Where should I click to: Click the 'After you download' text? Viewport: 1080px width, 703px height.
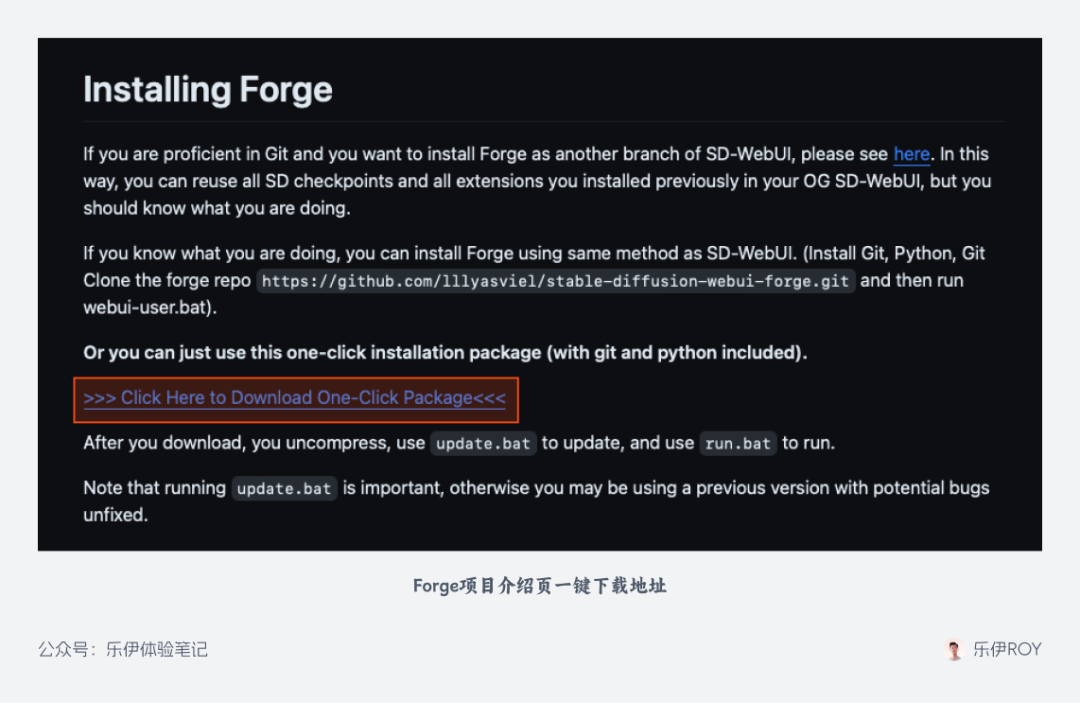162,443
